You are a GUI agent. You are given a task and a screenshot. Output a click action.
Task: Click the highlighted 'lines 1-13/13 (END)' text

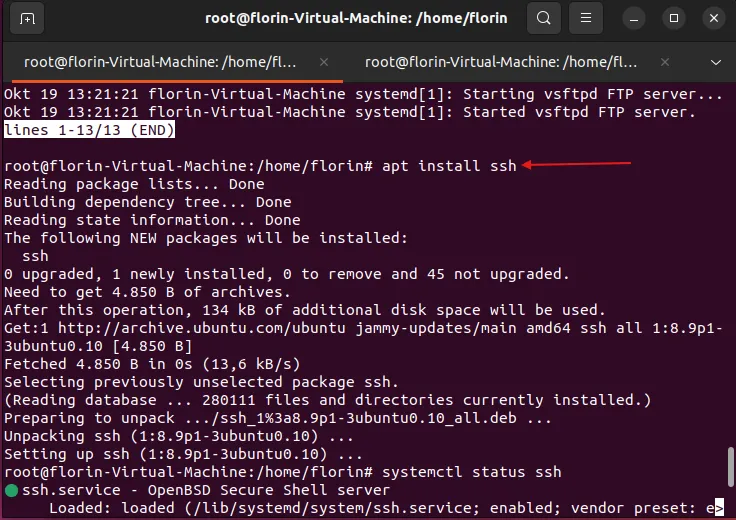pyautogui.click(x=90, y=130)
